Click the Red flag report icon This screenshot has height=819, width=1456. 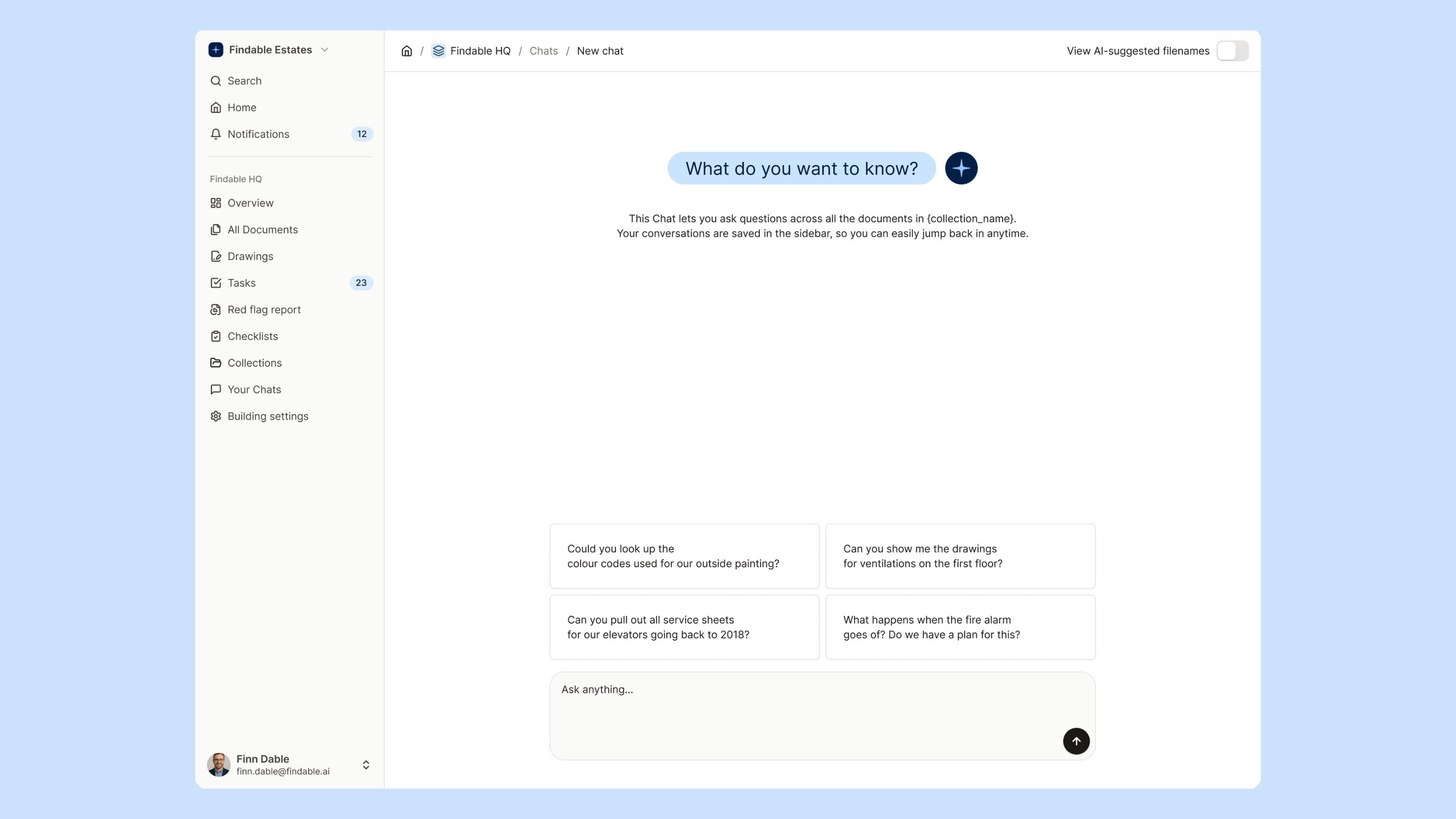[215, 309]
